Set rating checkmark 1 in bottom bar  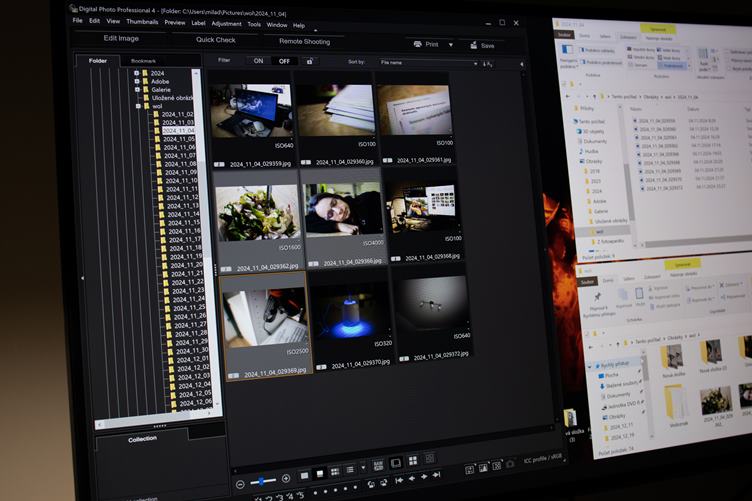tap(258, 499)
